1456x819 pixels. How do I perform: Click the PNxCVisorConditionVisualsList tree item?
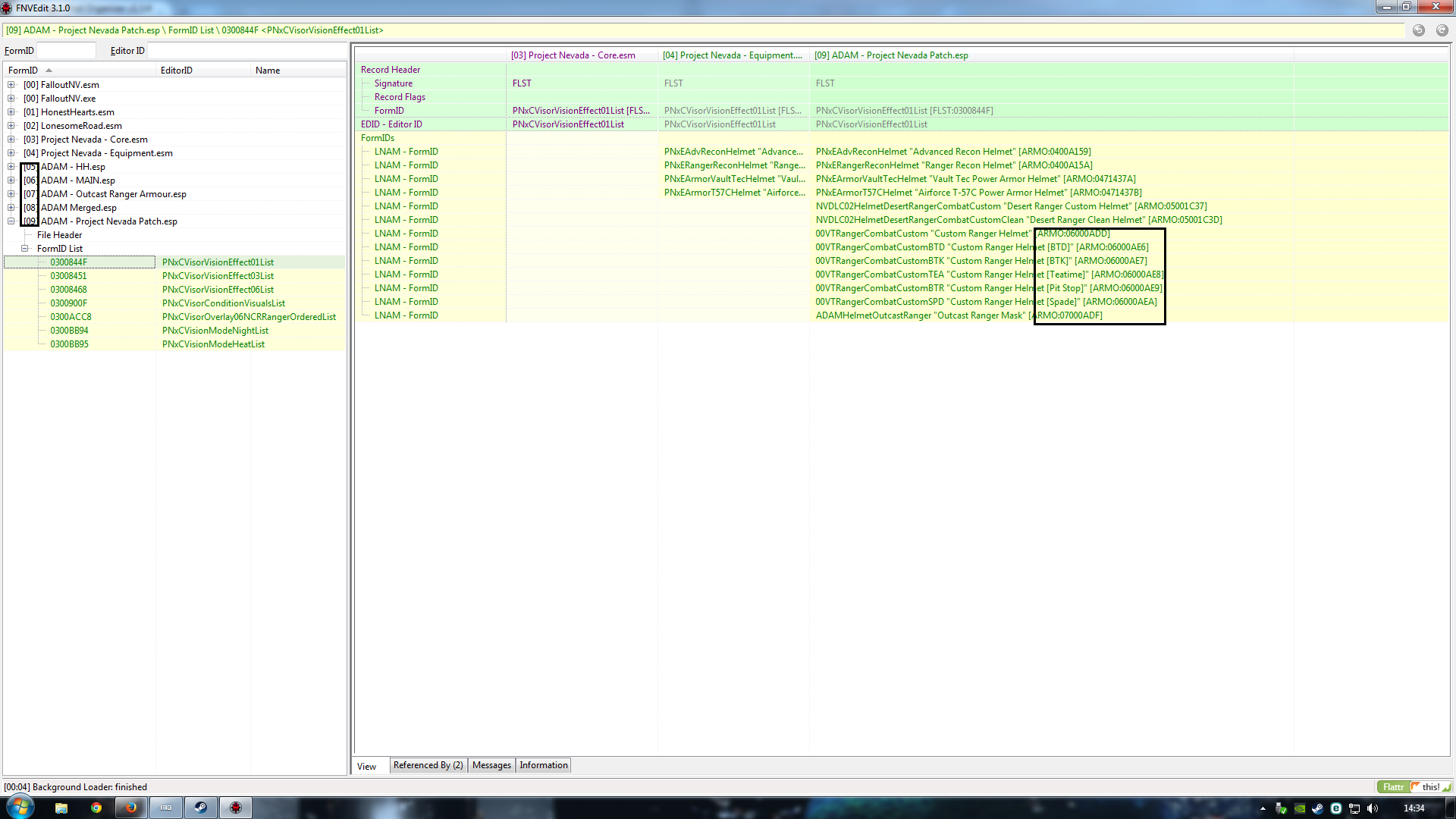click(x=223, y=303)
